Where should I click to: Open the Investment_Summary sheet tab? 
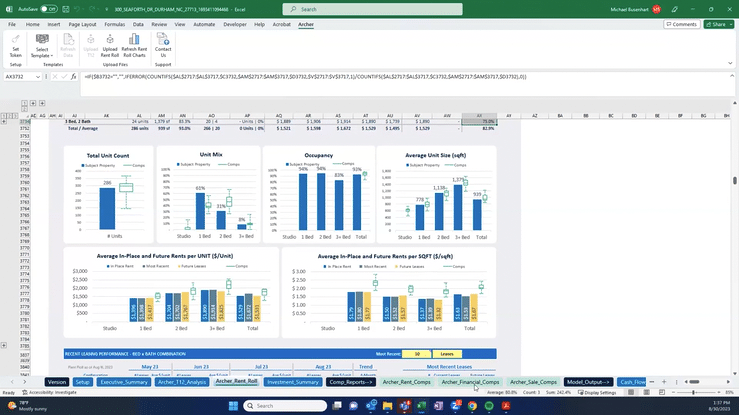click(293, 382)
